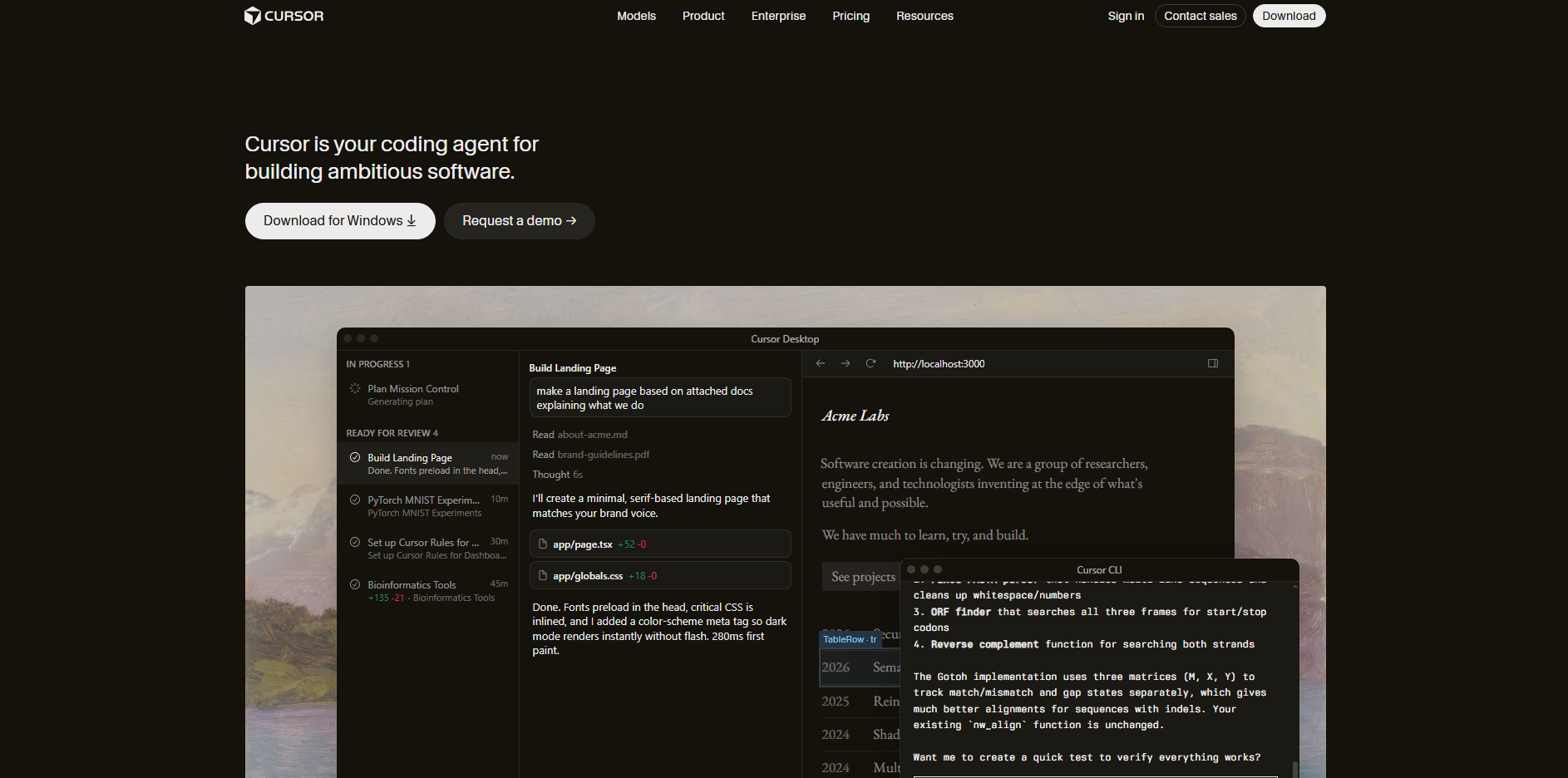This screenshot has width=1568, height=778.
Task: Click the browser back arrow icon
Action: [821, 363]
